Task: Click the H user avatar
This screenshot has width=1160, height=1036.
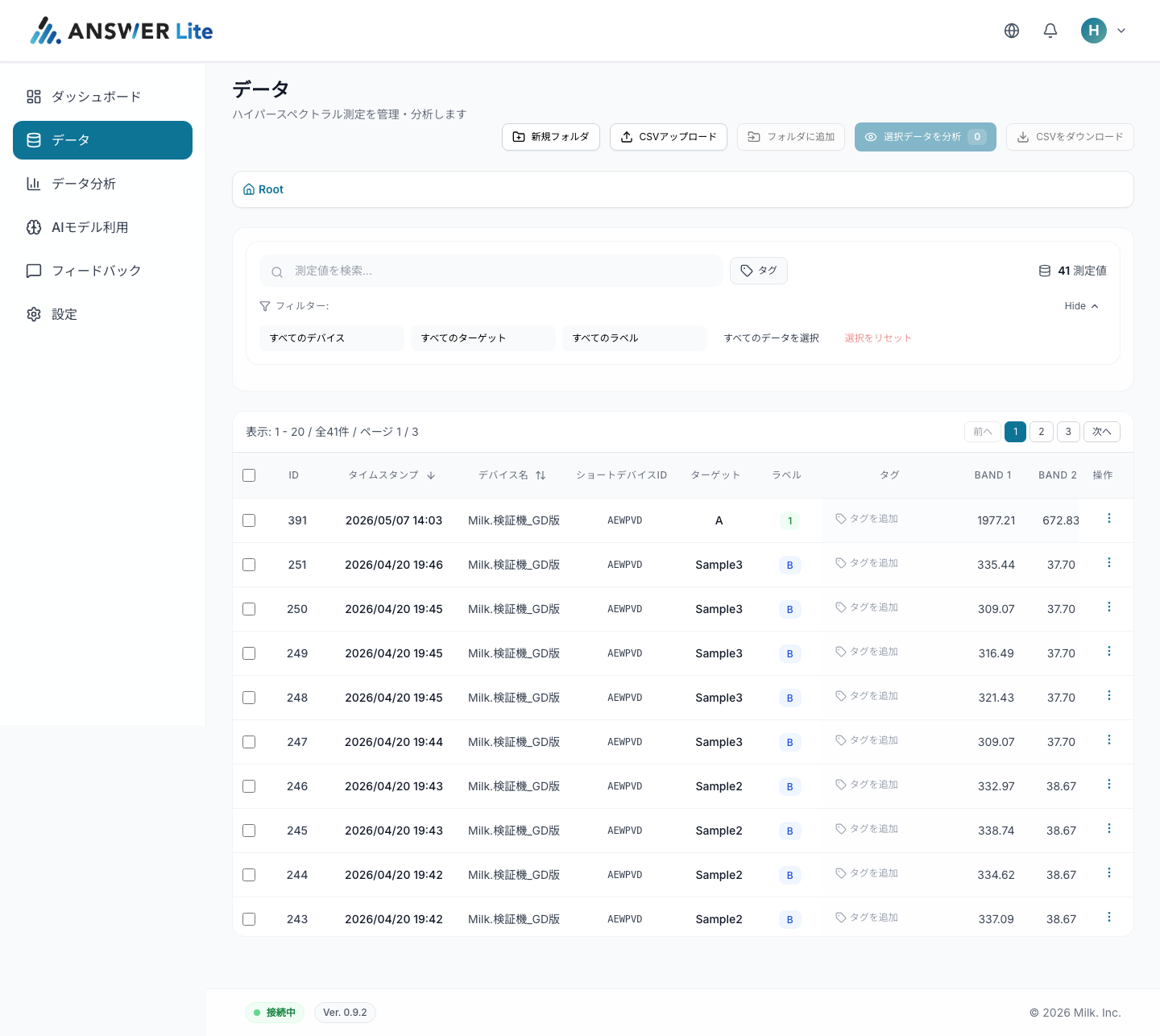Action: click(1094, 31)
